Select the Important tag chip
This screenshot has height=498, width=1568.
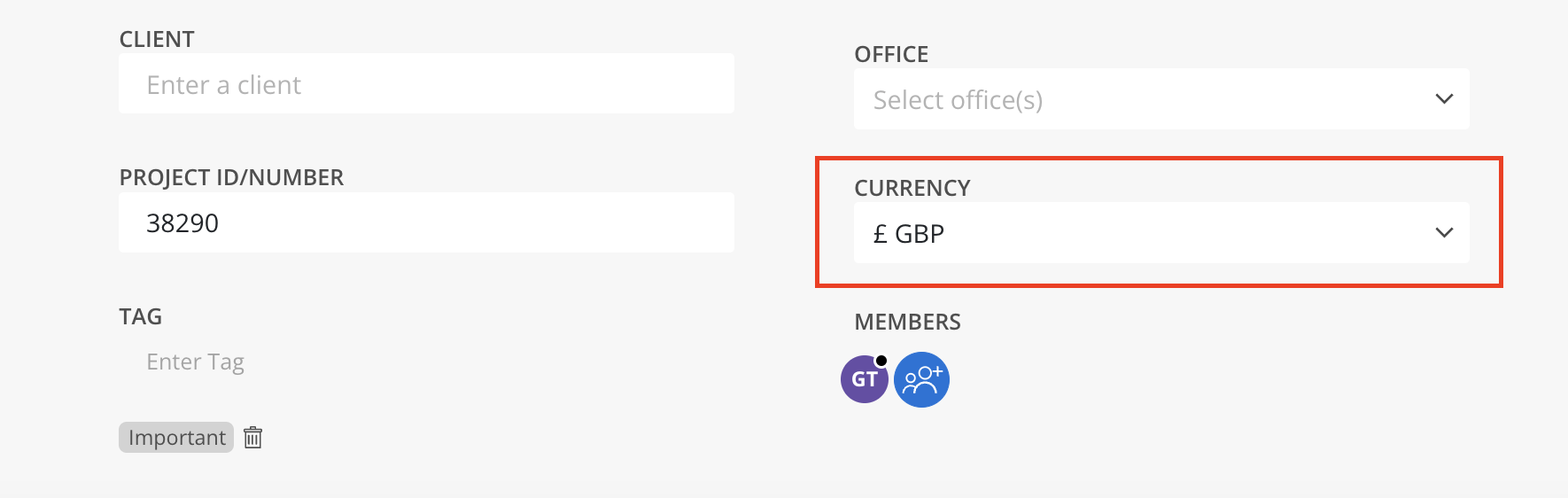[176, 437]
